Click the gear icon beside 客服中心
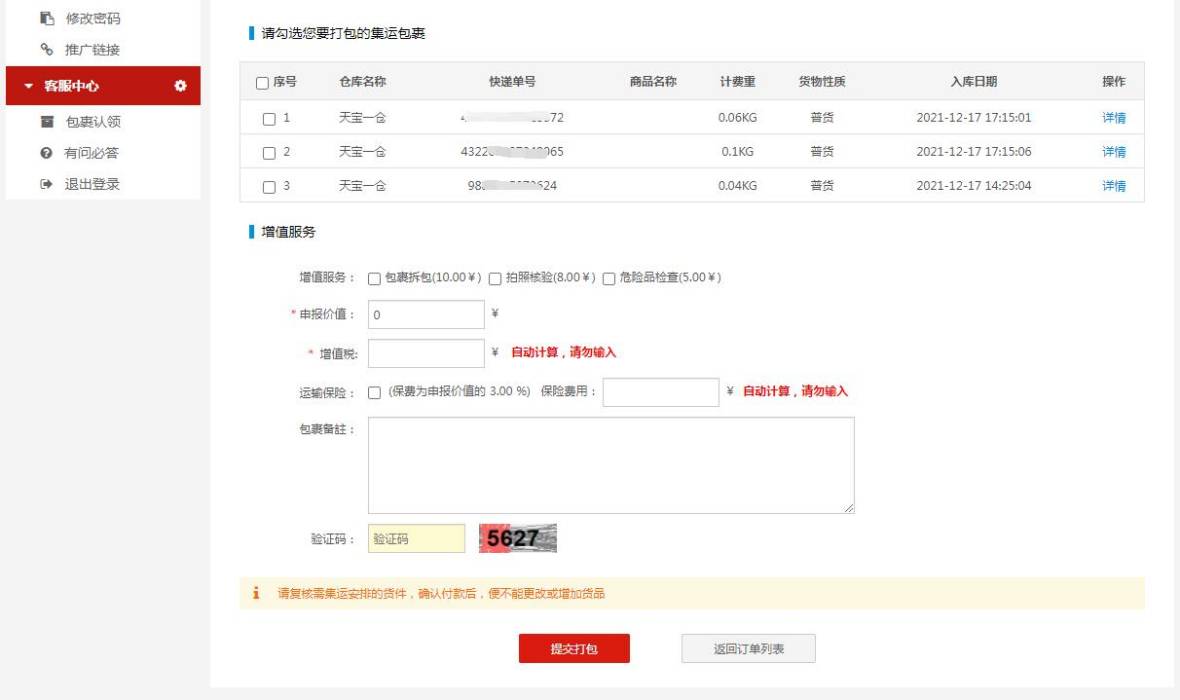1180x700 pixels. click(x=181, y=86)
